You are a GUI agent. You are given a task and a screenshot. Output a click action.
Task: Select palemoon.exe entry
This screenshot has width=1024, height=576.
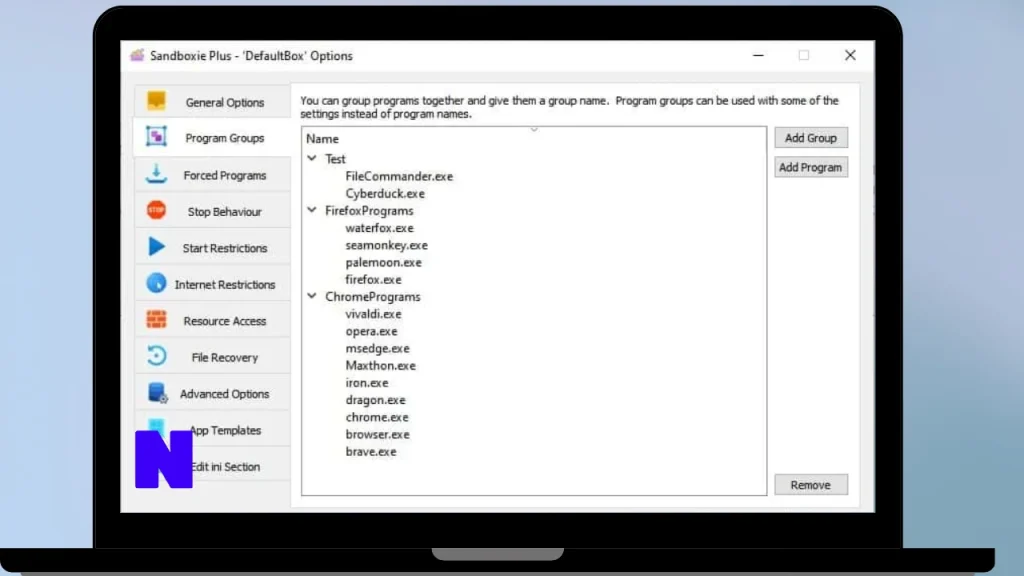click(383, 263)
